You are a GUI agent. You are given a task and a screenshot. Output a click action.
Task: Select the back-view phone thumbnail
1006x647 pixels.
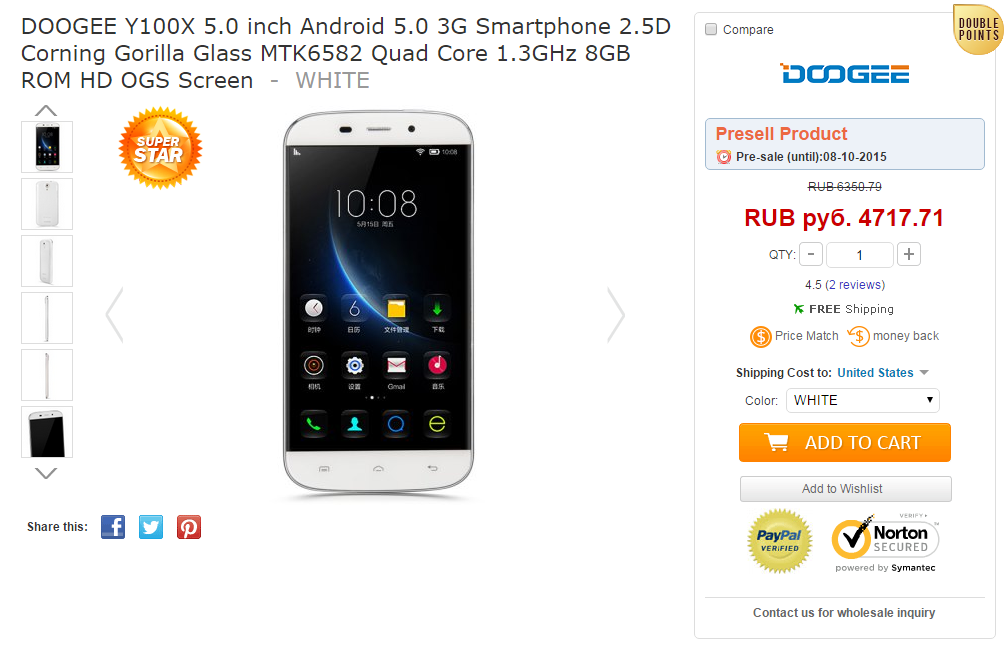click(47, 204)
